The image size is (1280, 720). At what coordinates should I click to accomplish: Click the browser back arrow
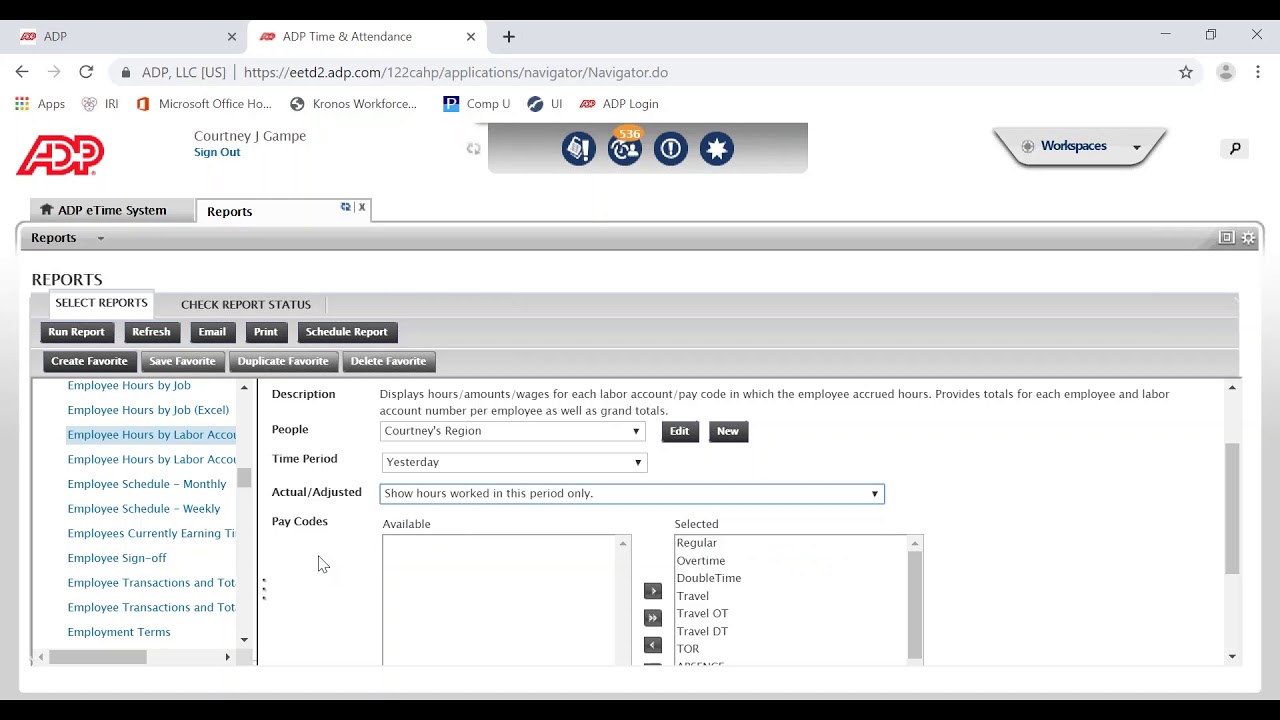pos(22,72)
